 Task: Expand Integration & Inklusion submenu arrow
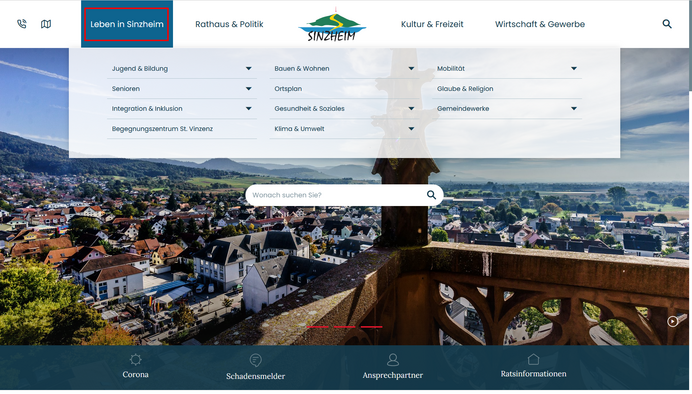tap(248, 109)
